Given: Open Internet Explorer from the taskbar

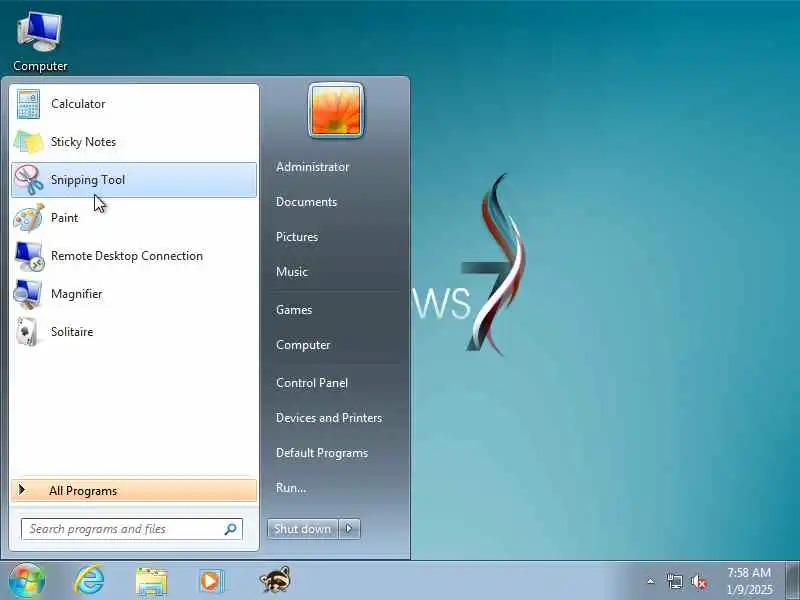Looking at the screenshot, I should [89, 581].
